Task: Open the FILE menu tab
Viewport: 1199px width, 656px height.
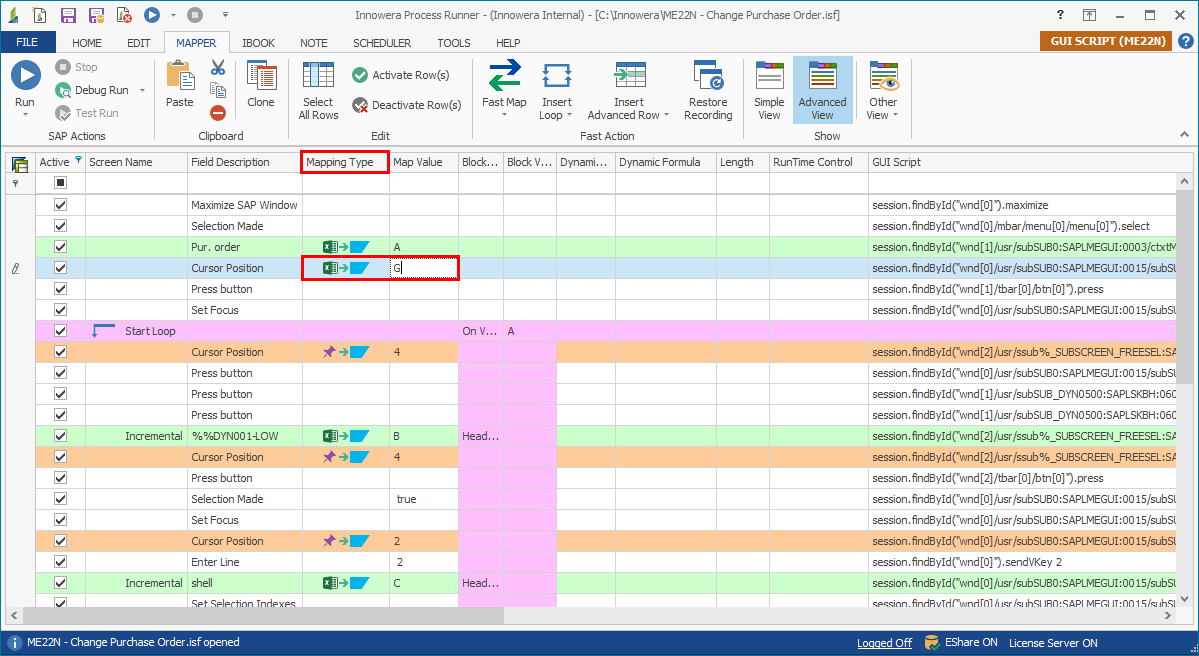Action: tap(28, 42)
